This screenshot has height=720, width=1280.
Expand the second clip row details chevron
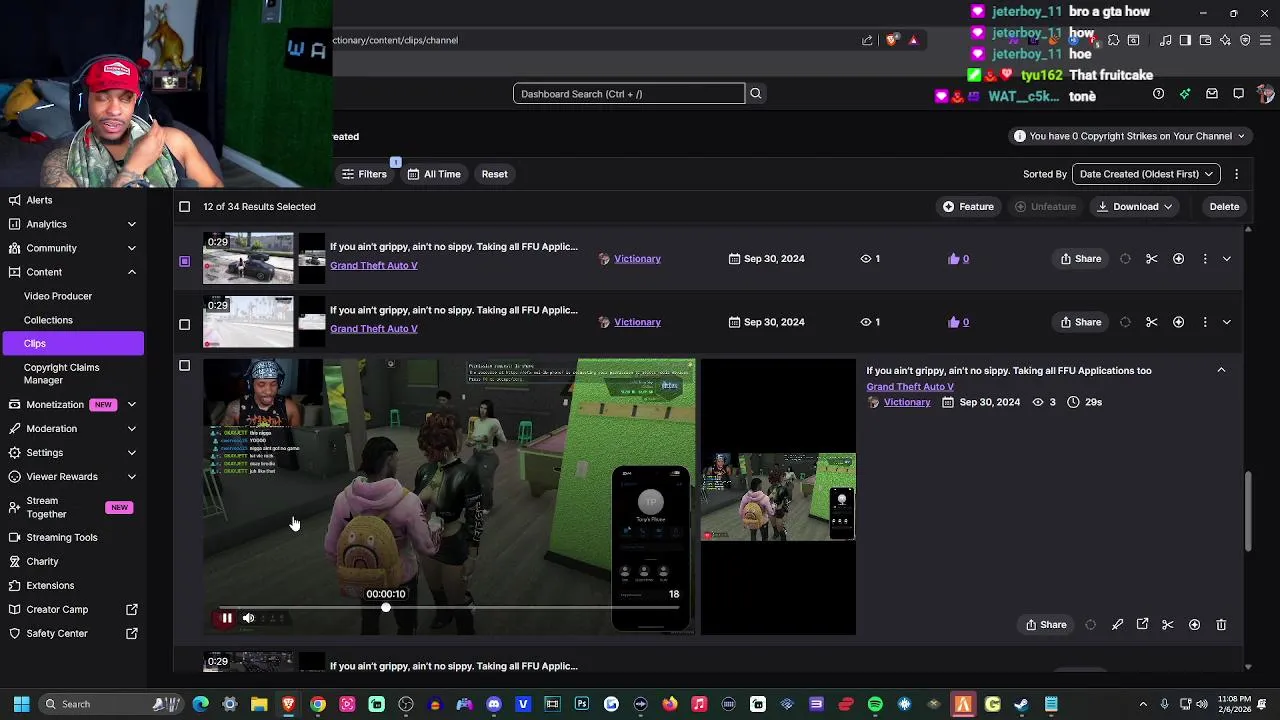pyautogui.click(x=1227, y=322)
